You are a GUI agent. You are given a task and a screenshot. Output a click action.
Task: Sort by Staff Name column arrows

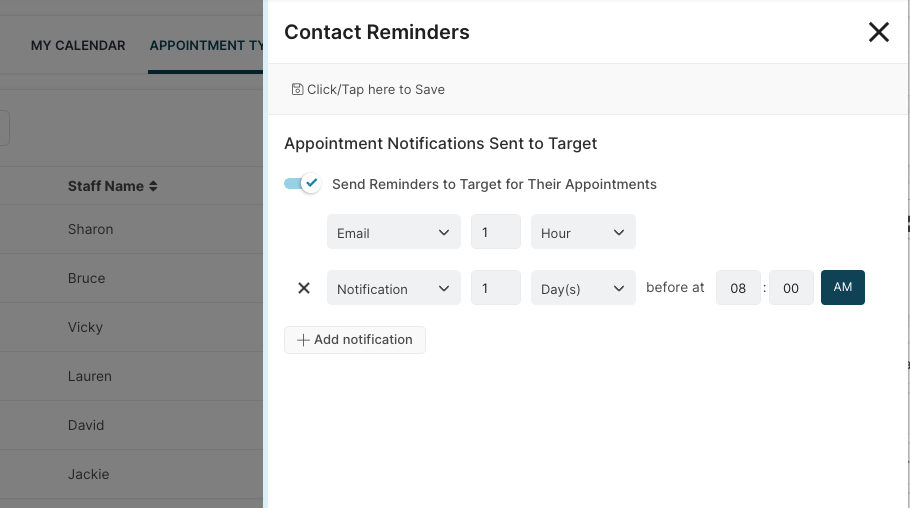(153, 186)
